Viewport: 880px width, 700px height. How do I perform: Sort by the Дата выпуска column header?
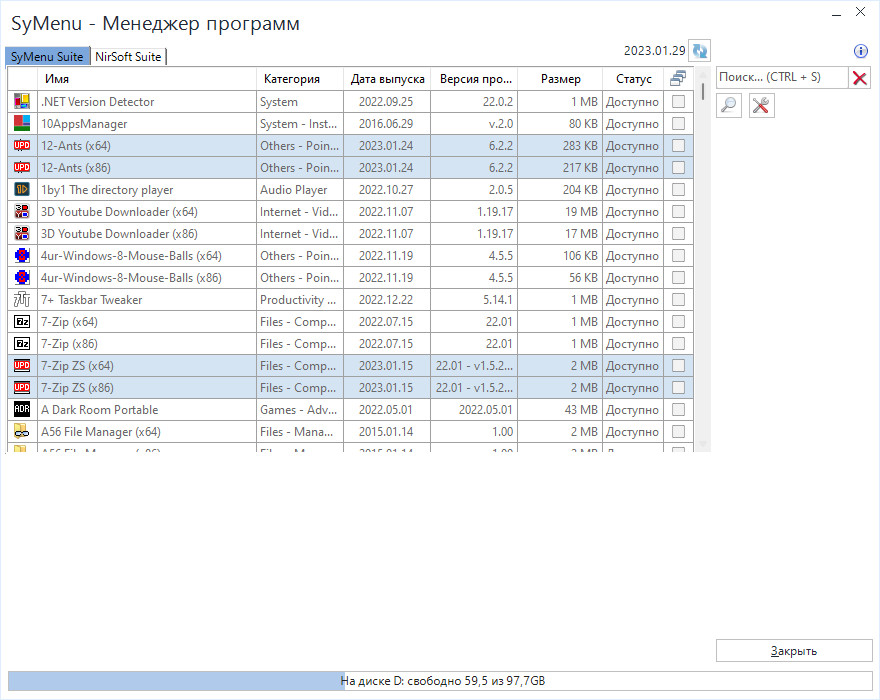[x=387, y=79]
